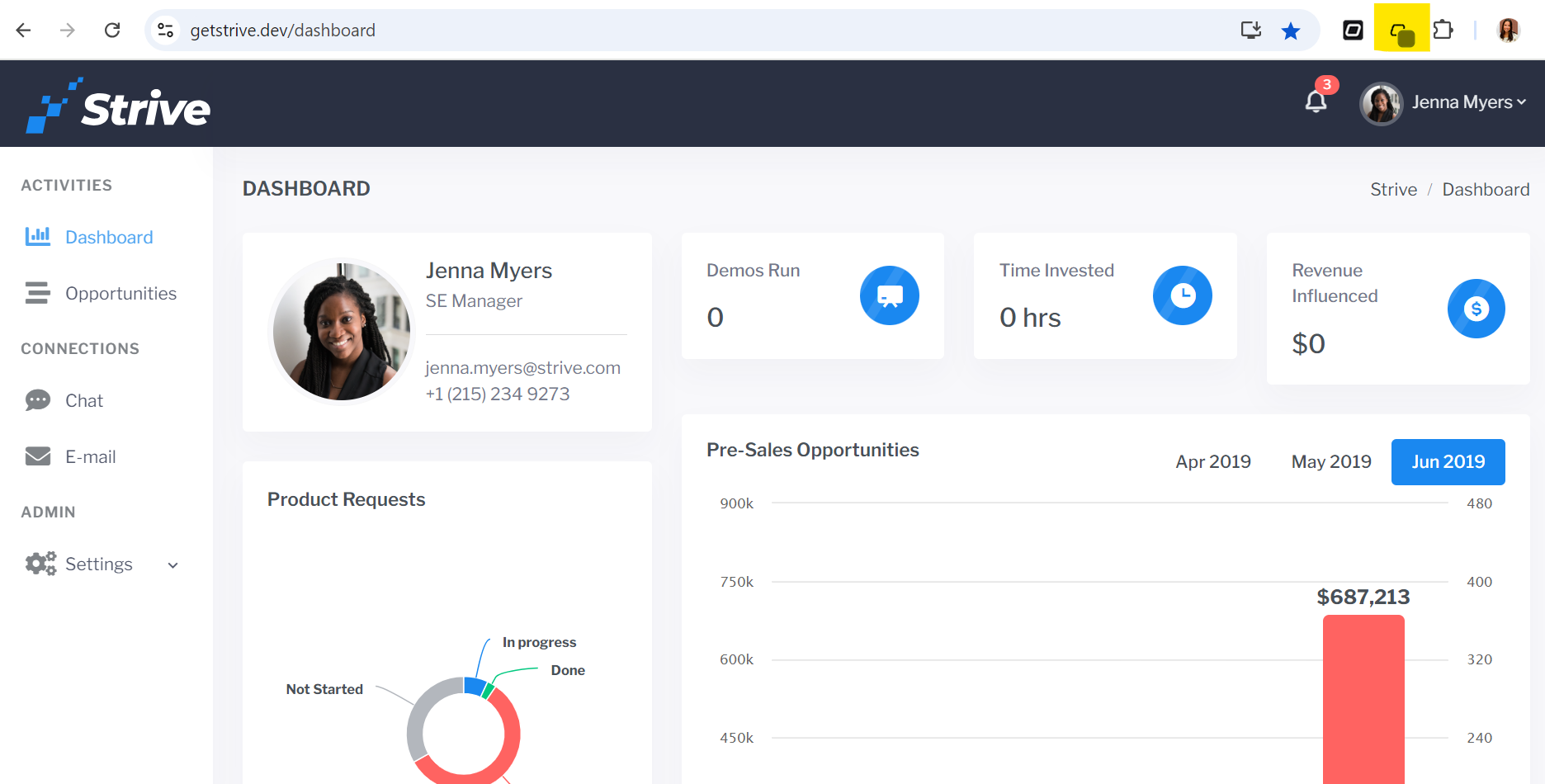
Task: Click the Demos Run presentation icon
Action: tap(889, 295)
